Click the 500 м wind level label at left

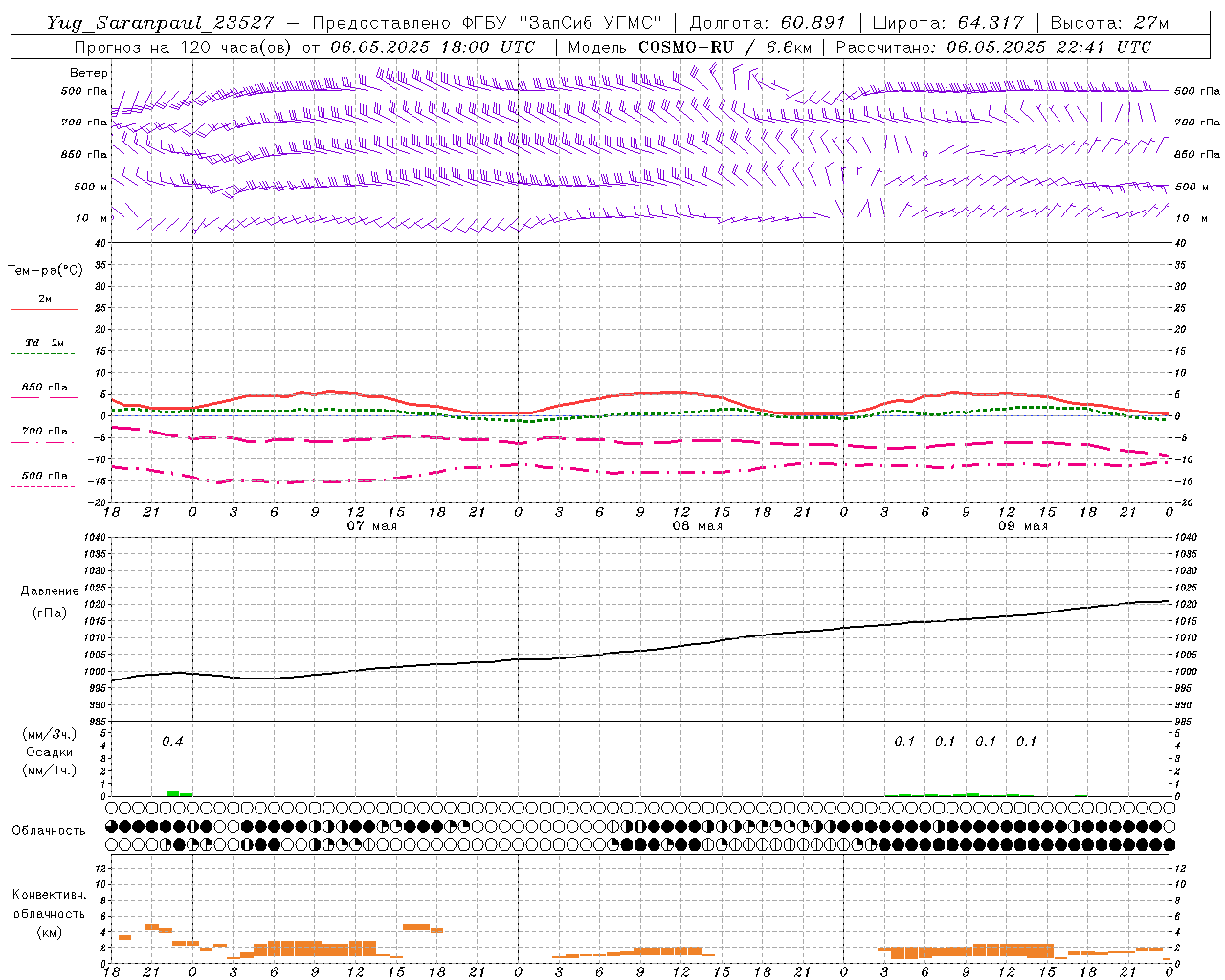(x=91, y=187)
